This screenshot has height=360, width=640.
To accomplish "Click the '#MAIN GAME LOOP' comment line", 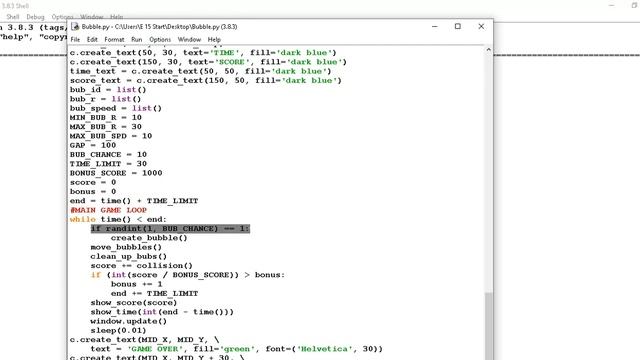I will [x=109, y=210].
